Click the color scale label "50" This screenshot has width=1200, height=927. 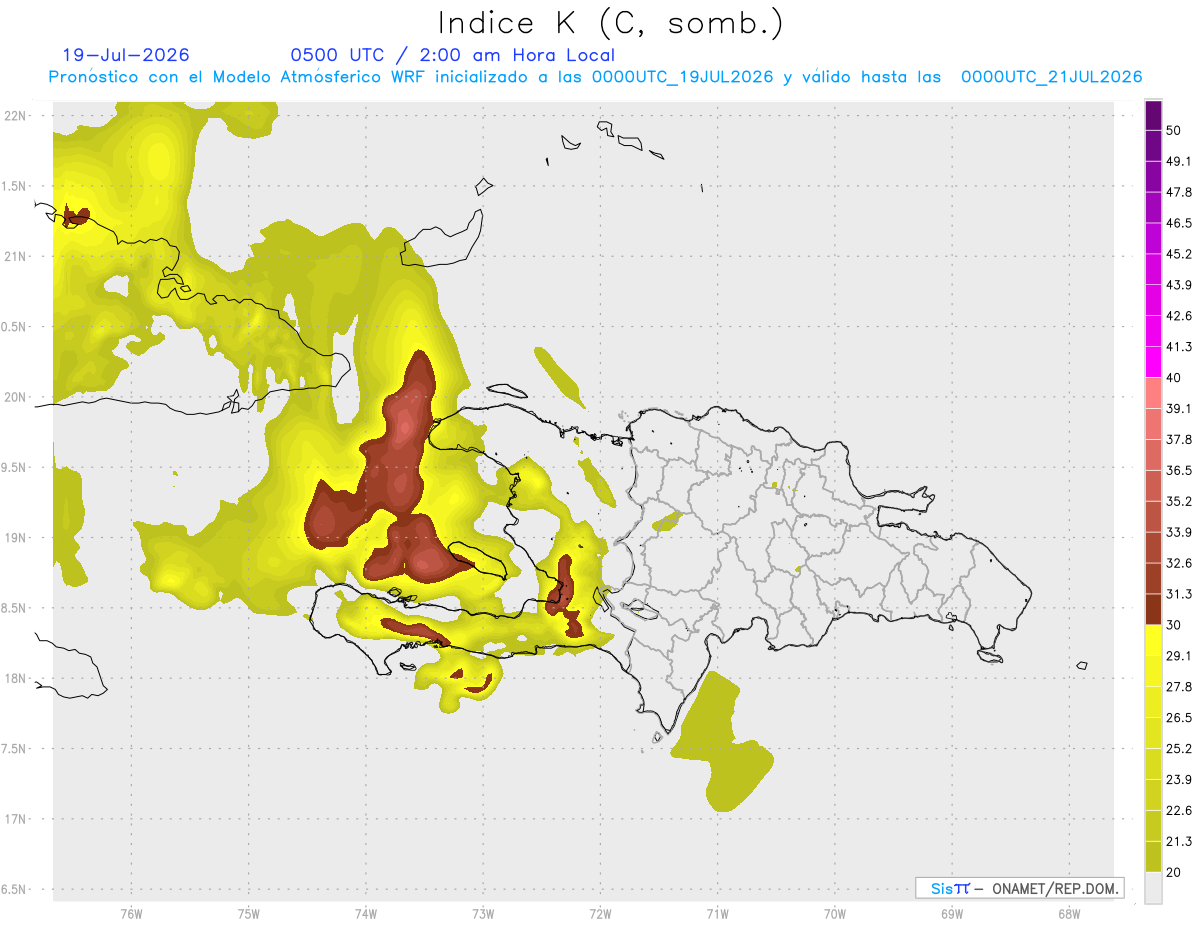[1176, 130]
